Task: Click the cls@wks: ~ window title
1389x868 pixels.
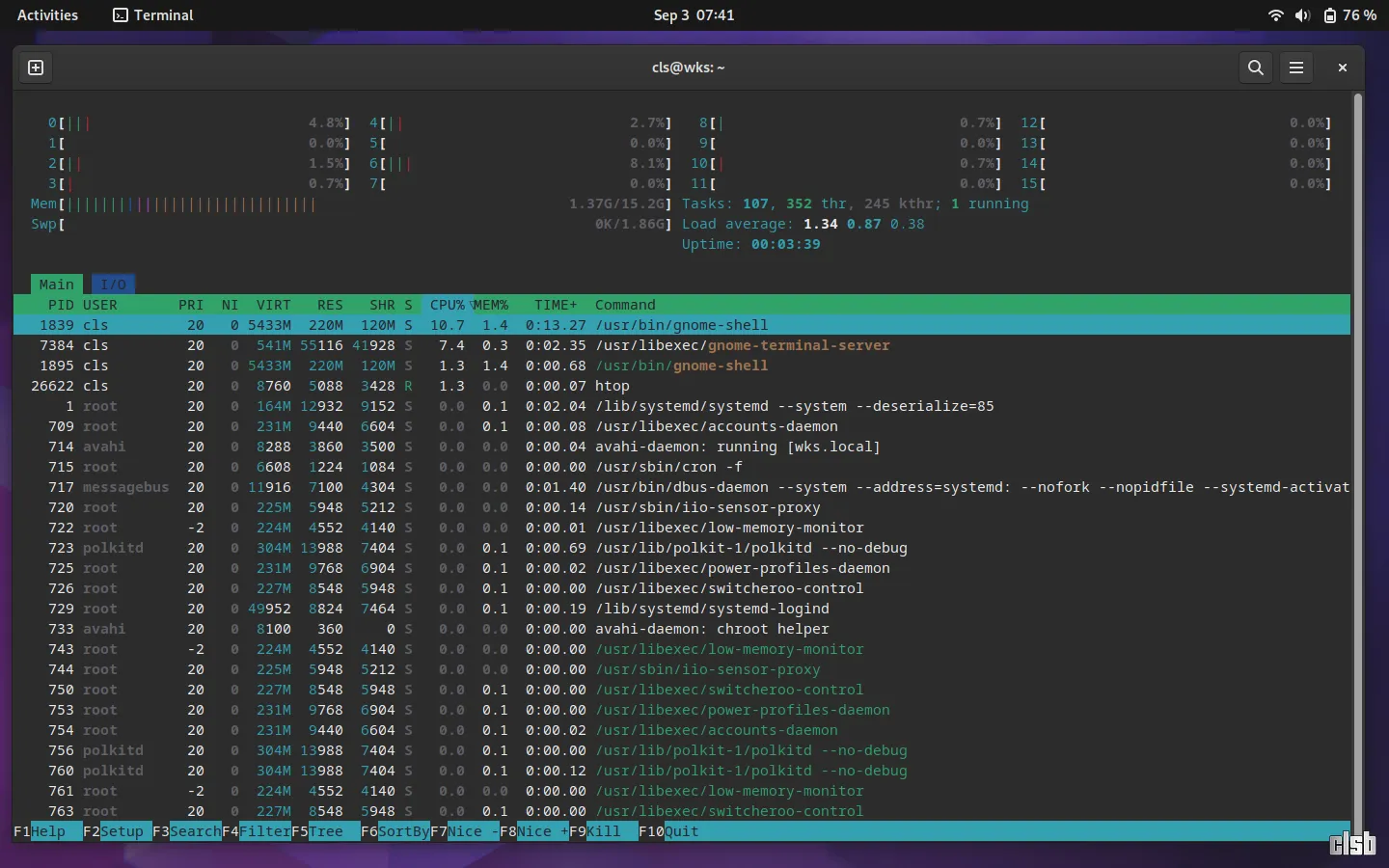Action: [x=688, y=68]
